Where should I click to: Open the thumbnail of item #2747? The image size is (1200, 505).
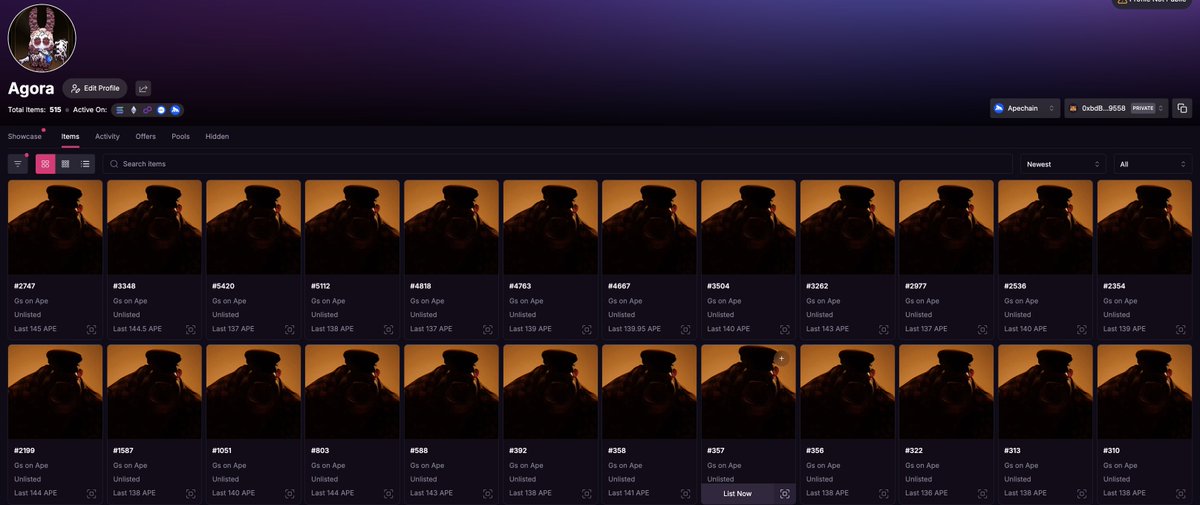55,227
